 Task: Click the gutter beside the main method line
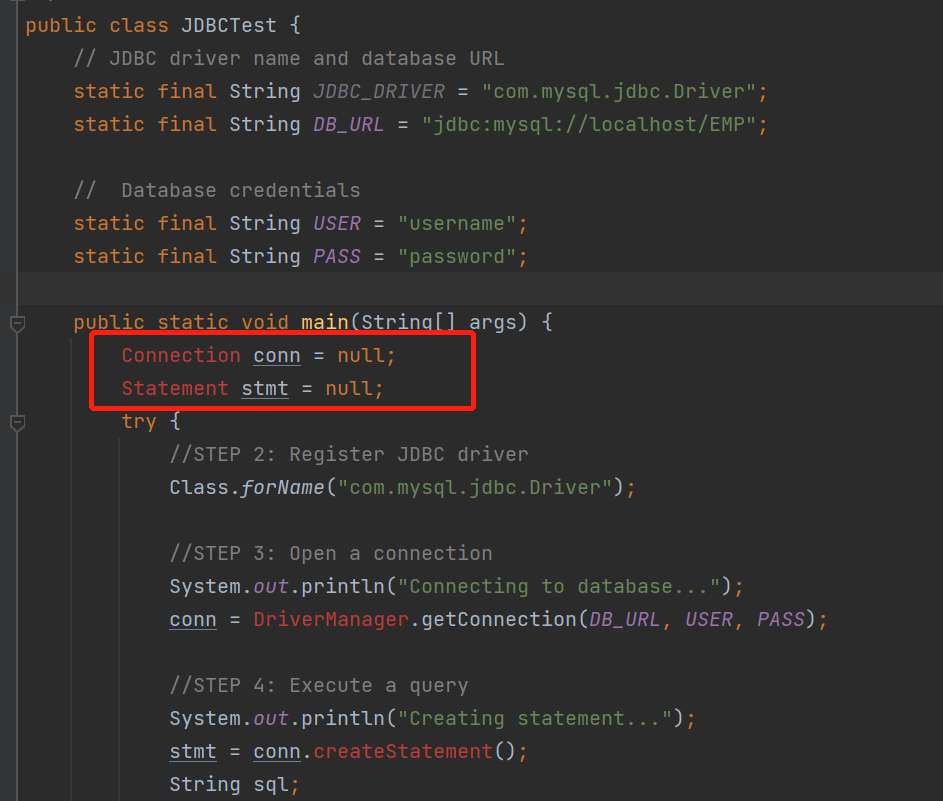coord(15,322)
